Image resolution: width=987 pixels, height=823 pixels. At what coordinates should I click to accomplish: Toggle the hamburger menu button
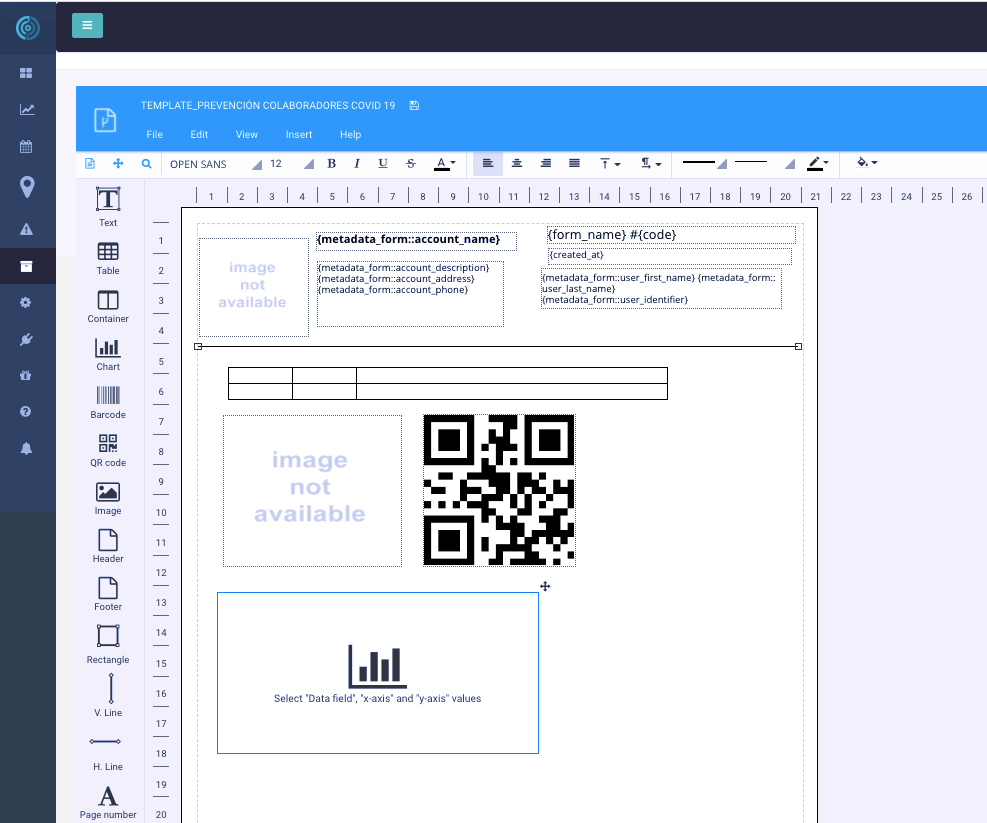click(x=87, y=26)
